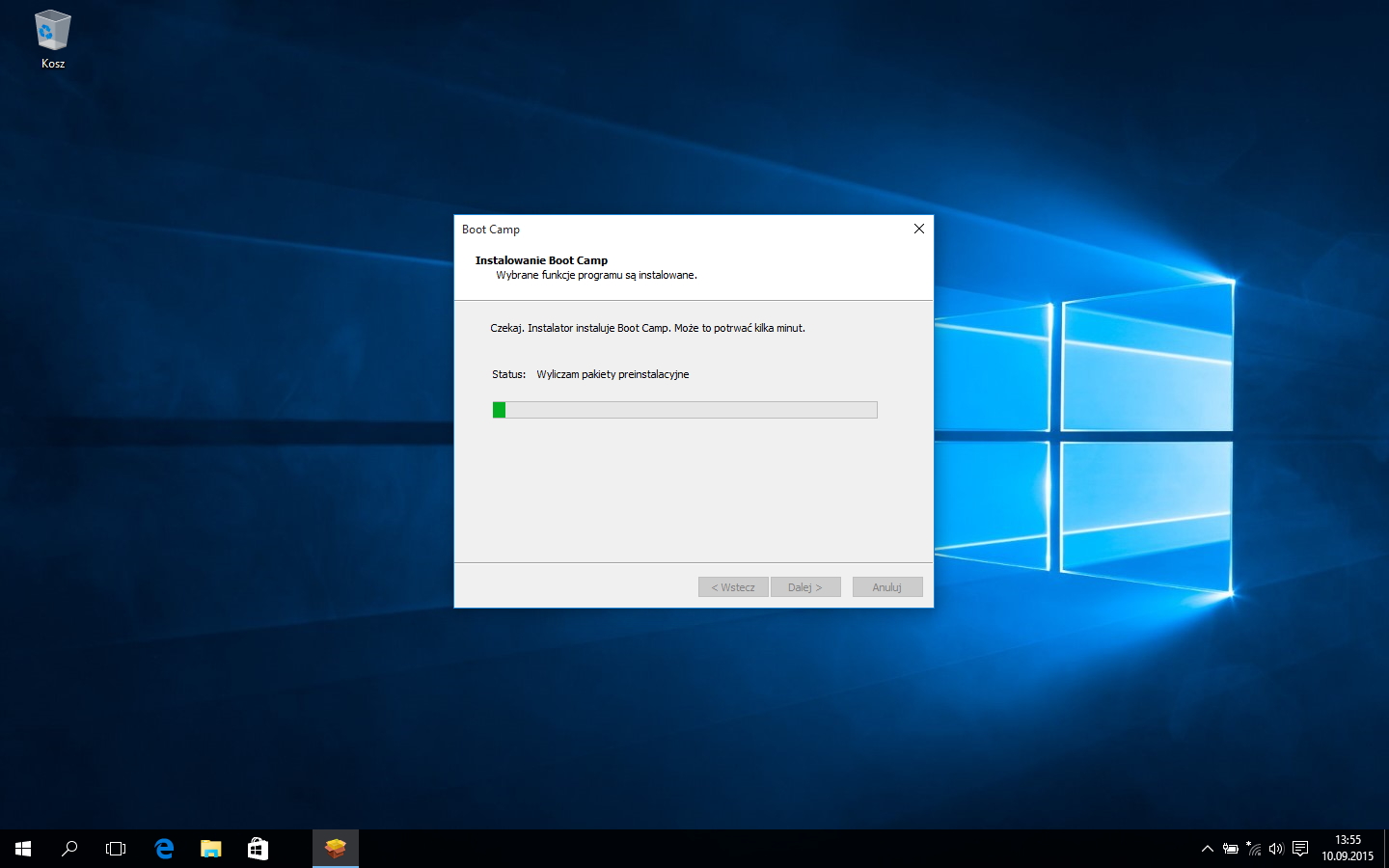Open Task View on the taskbar
Viewport: 1389px width, 868px height.
coord(116,849)
